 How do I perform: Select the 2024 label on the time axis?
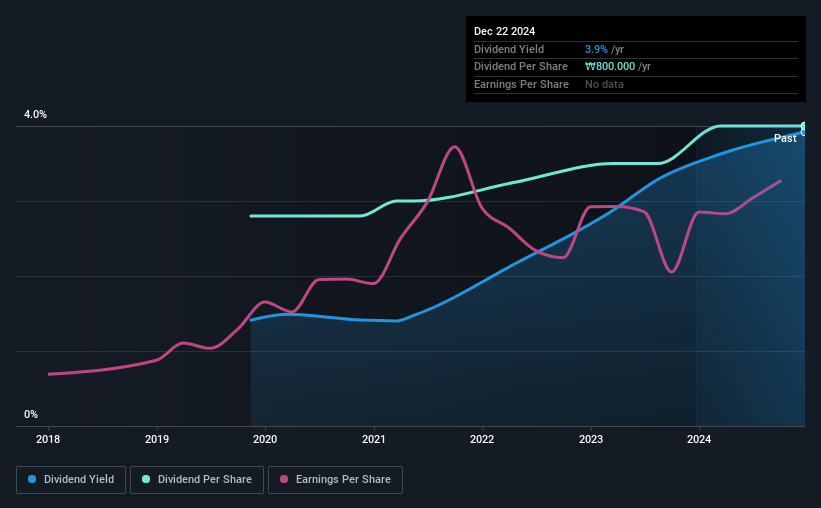click(x=699, y=439)
